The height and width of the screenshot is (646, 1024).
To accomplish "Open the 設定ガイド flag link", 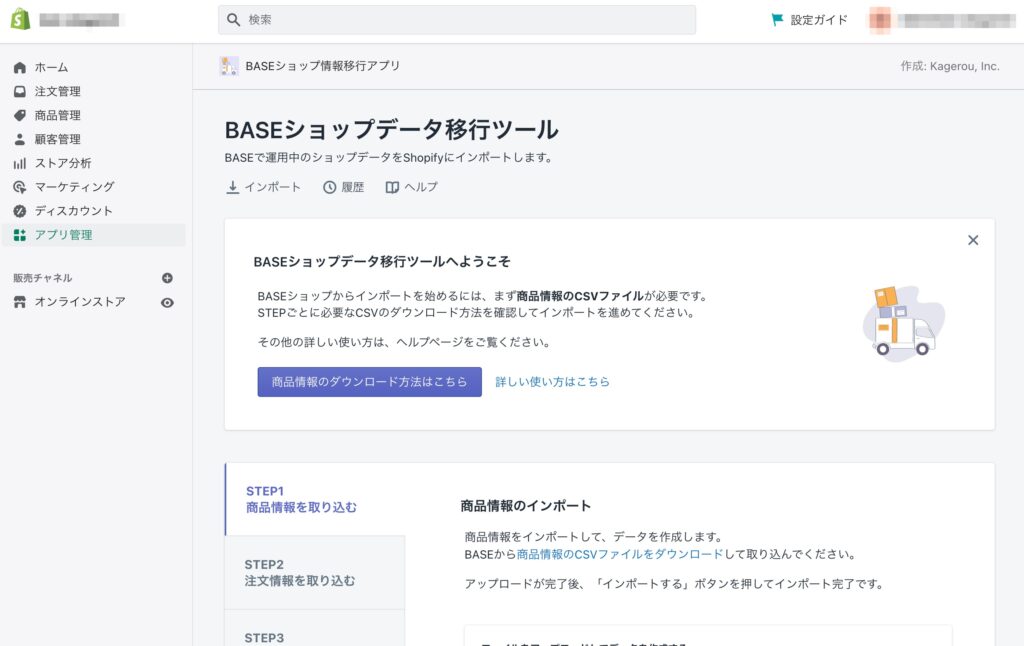I will 809,20.
